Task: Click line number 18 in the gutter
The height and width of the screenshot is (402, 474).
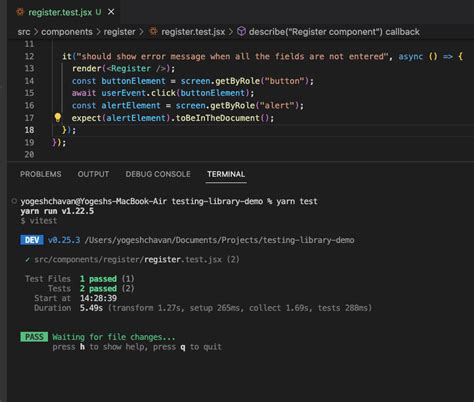Action: (x=29, y=130)
